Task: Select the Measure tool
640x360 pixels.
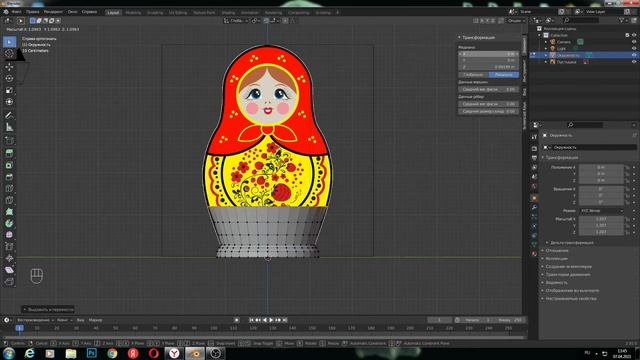Action: tap(9, 127)
